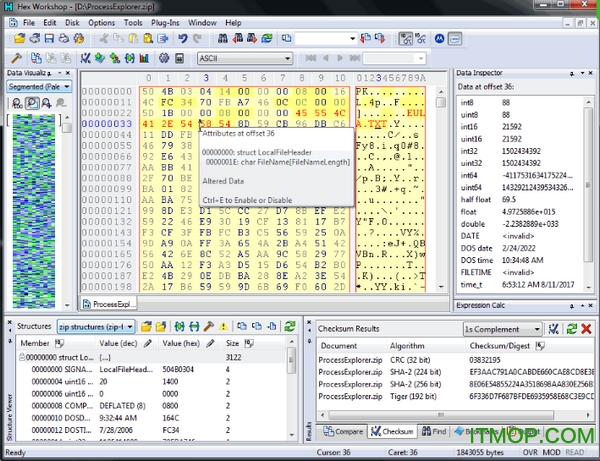
Task: Click the Goto offset icon
Action: (287, 38)
